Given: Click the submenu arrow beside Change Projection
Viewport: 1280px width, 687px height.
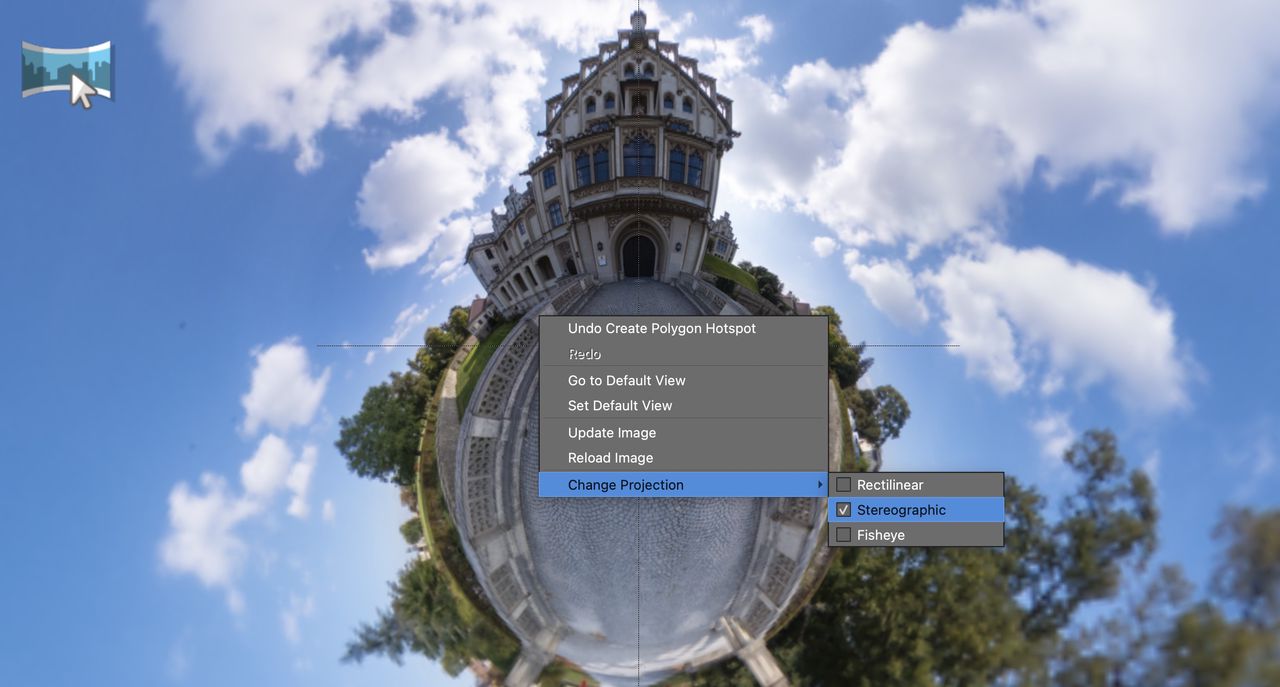Looking at the screenshot, I should 819,484.
